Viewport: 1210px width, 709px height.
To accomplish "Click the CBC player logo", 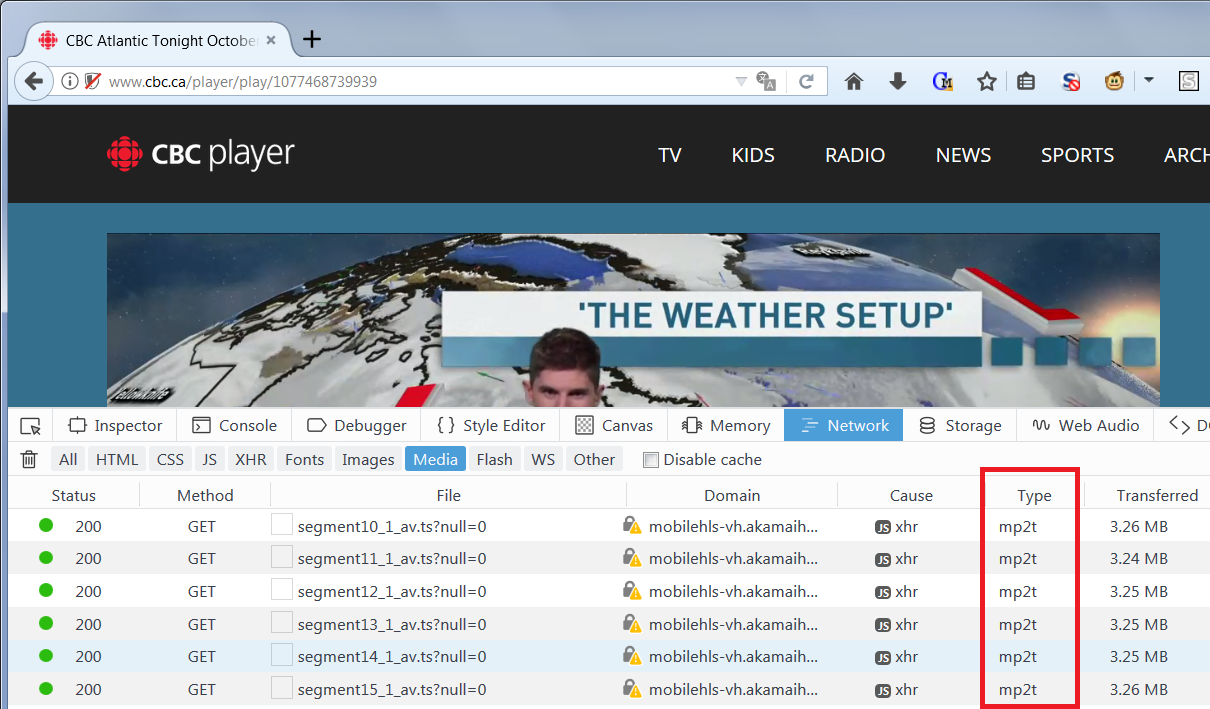I will [201, 154].
